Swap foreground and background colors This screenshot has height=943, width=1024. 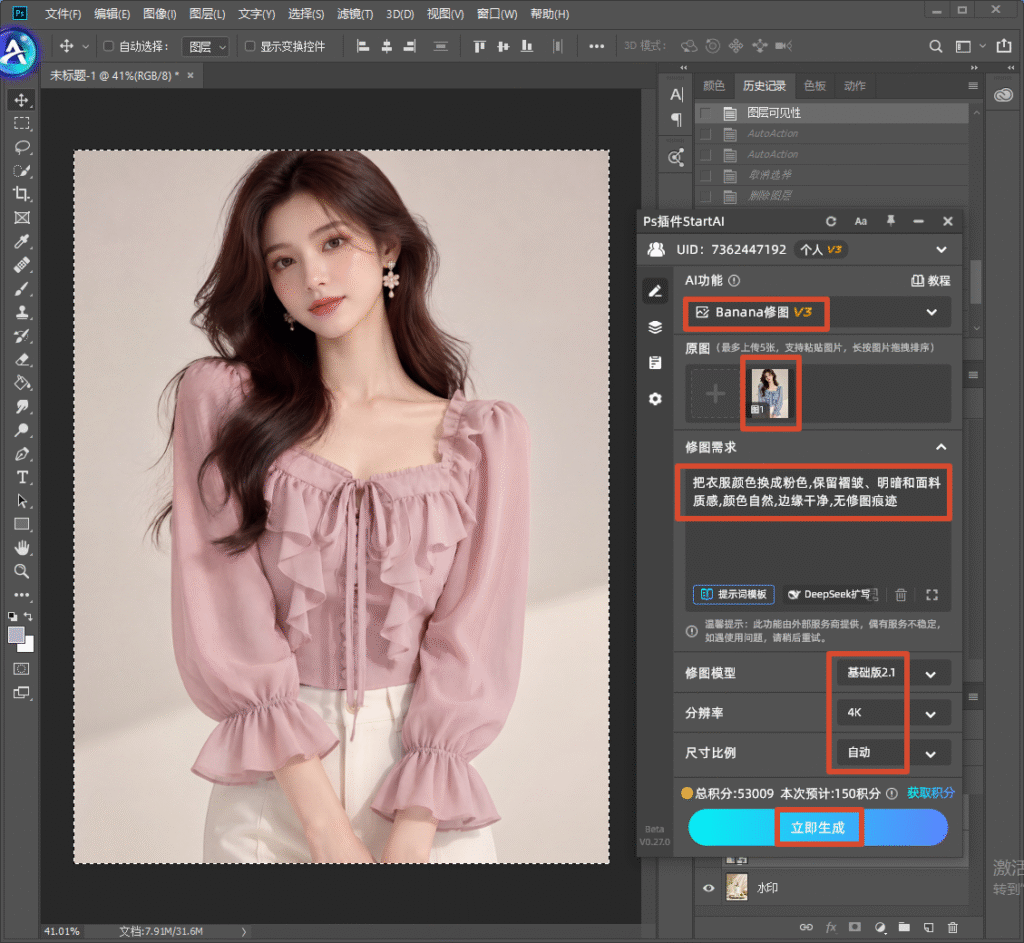[x=28, y=616]
